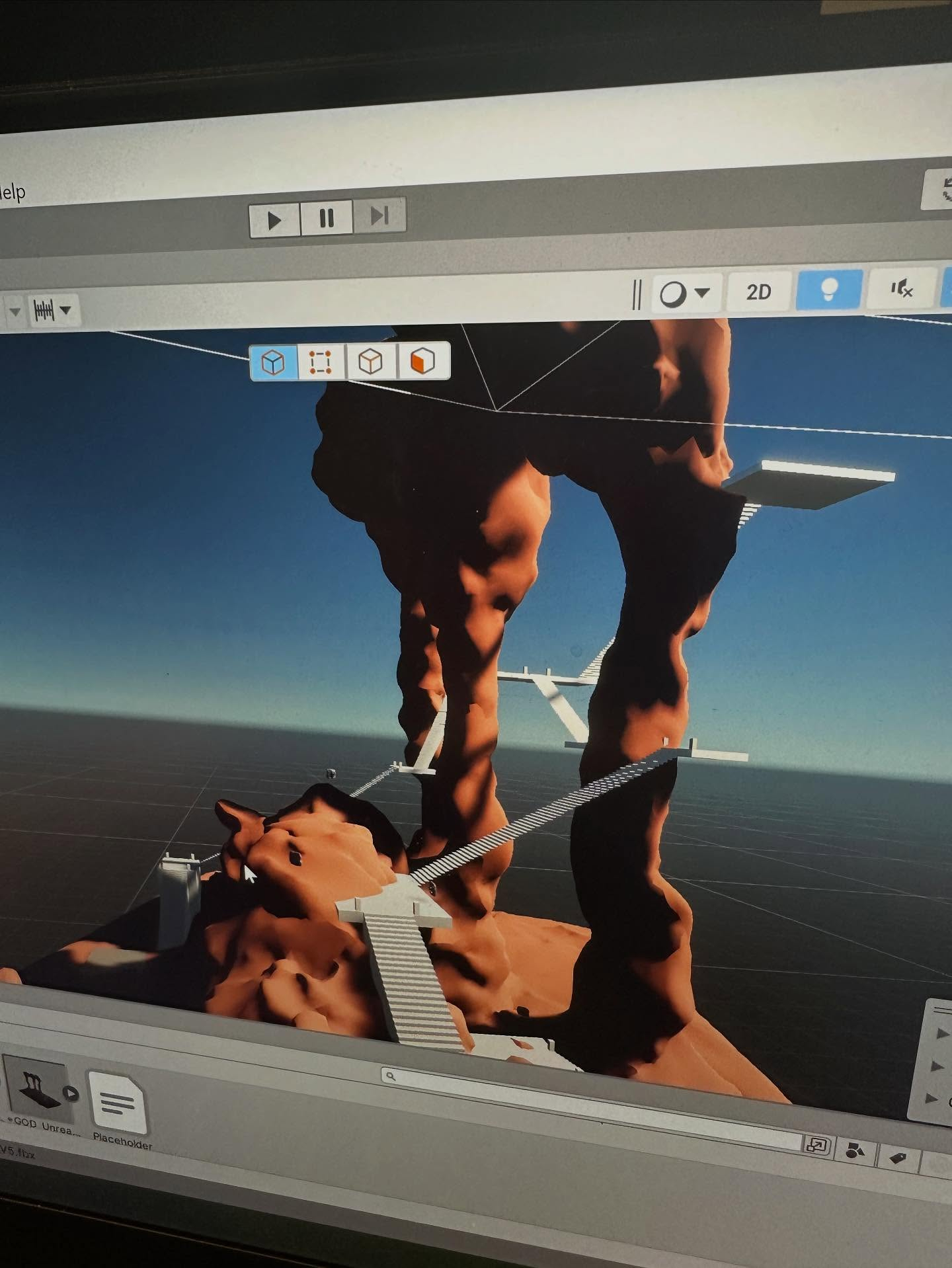This screenshot has height=1268, width=952.
Task: Click the Step frame button
Action: pyautogui.click(x=379, y=216)
